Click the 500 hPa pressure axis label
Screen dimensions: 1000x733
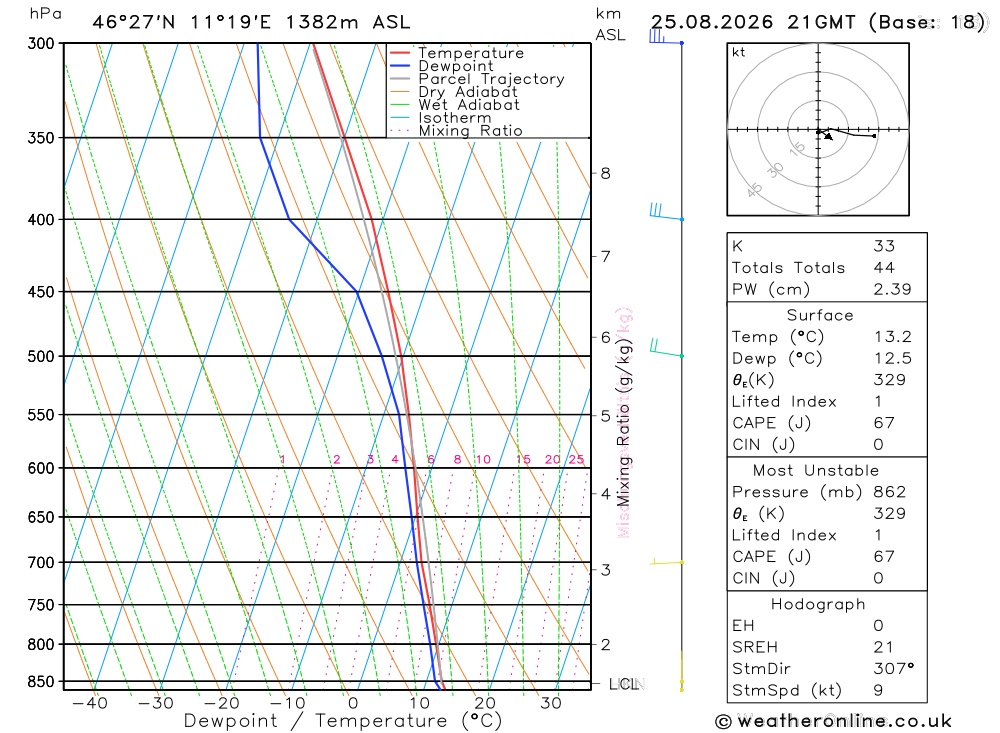click(41, 357)
